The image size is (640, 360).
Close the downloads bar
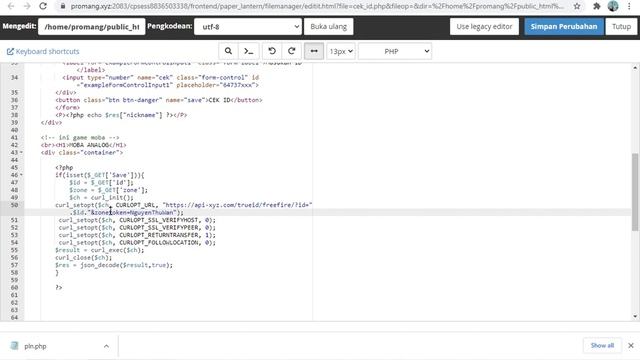(x=631, y=345)
